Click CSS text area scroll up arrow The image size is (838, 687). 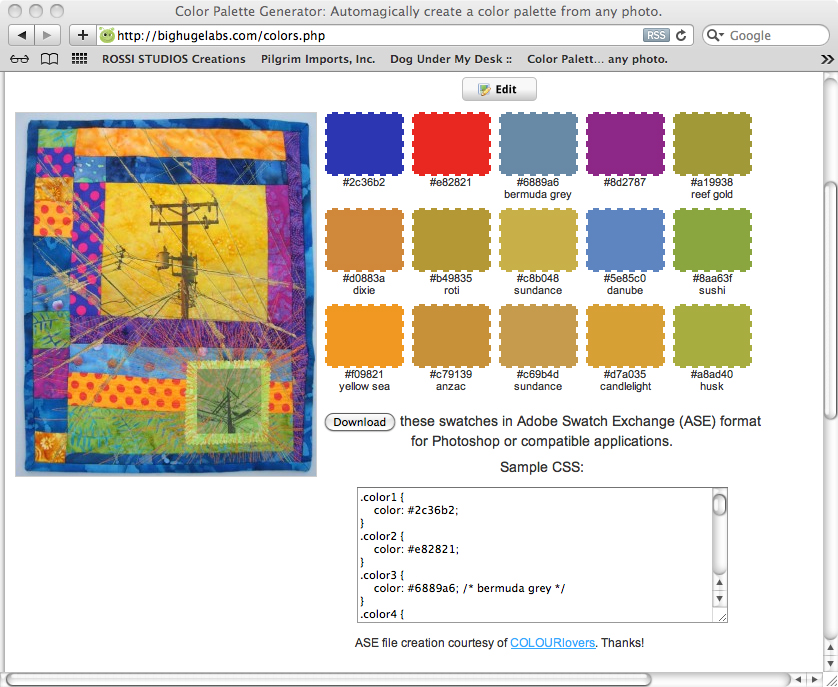point(720,583)
